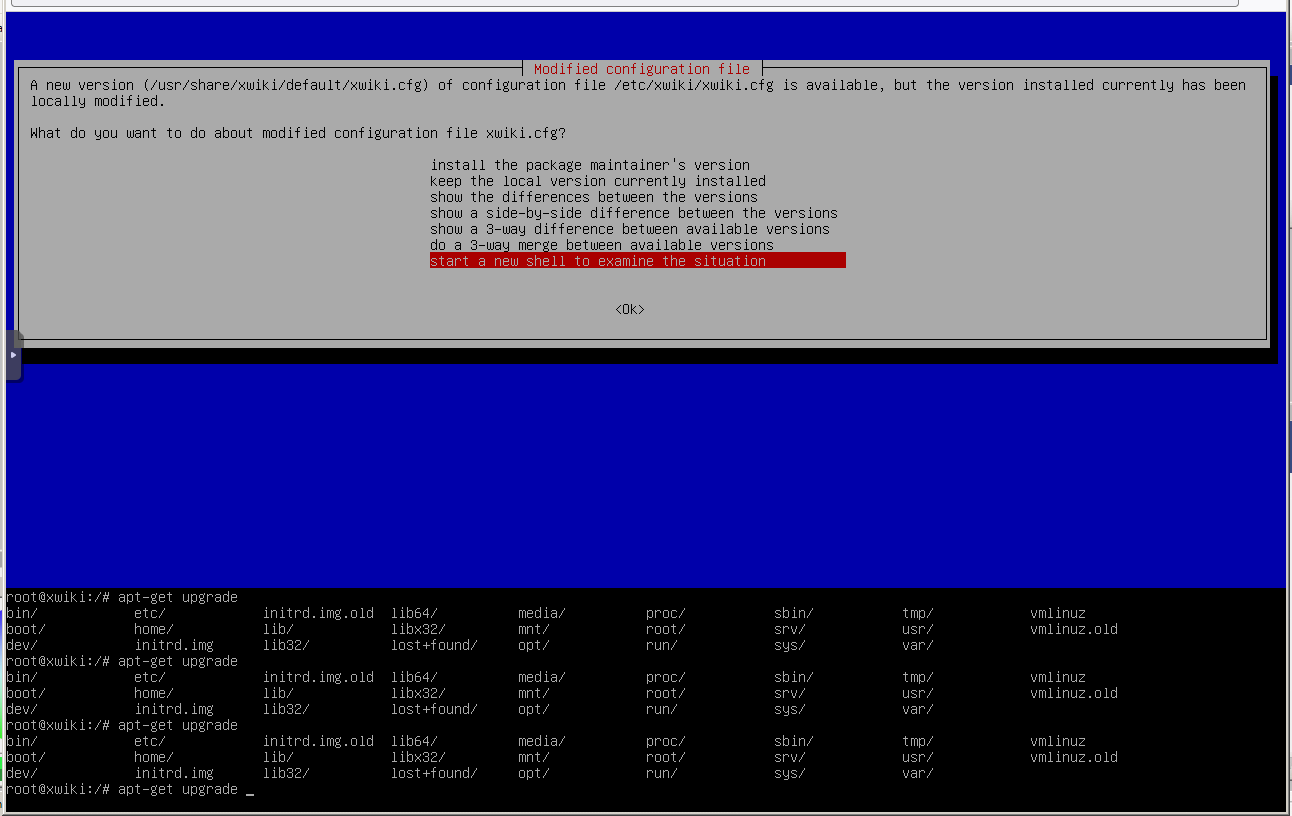
Task: Select "start a new shell to examine the situation"
Action: click(638, 261)
